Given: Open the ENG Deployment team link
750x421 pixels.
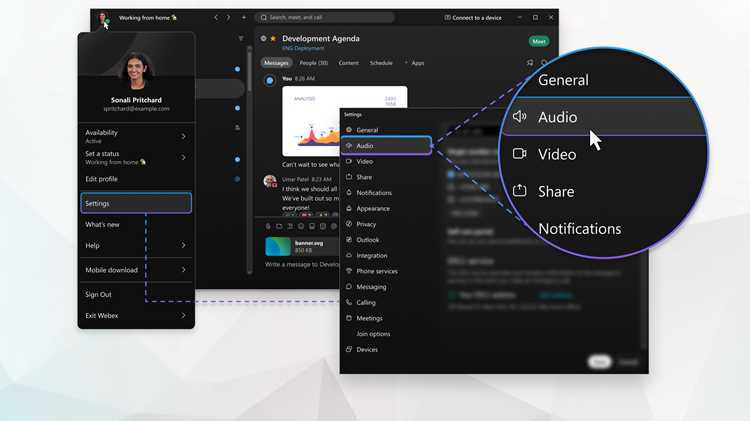Looking at the screenshot, I should [303, 48].
